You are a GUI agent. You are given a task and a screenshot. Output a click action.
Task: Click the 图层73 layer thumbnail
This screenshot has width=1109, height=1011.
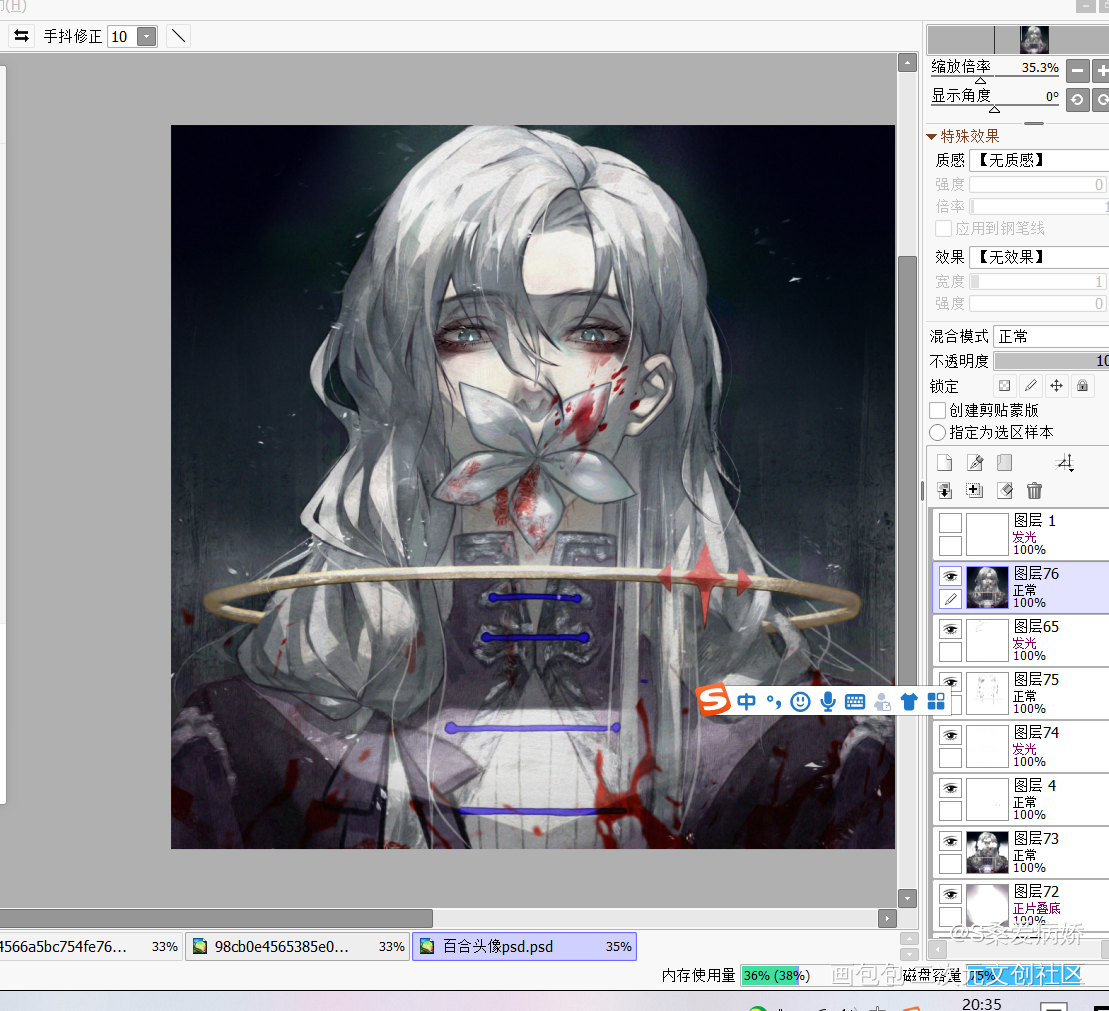tap(987, 853)
